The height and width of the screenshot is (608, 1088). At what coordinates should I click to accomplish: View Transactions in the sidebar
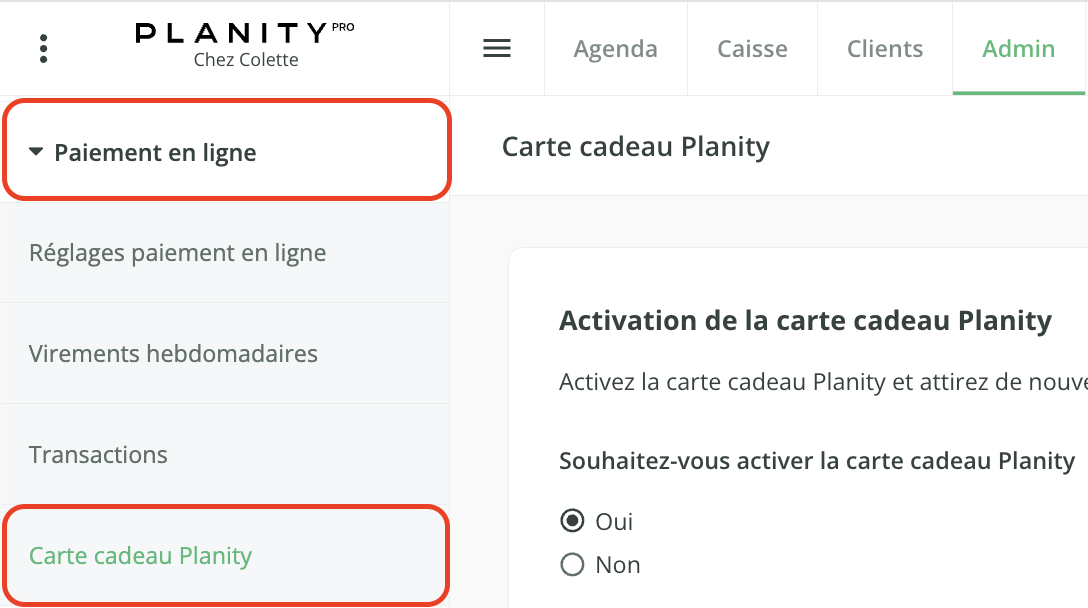(x=225, y=455)
